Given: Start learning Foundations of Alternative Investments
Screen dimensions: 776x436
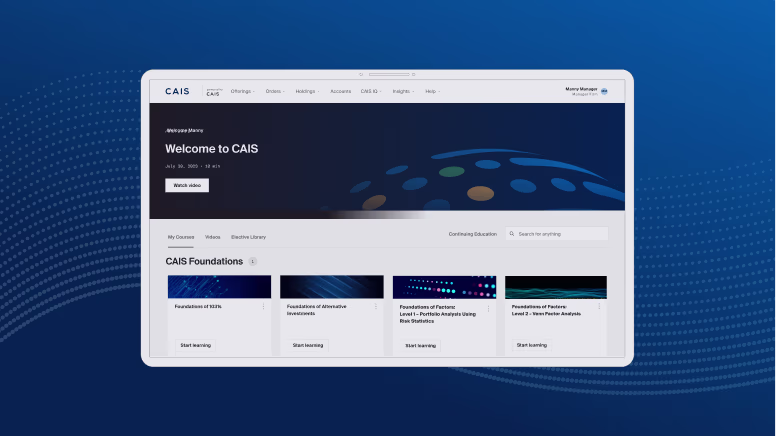Looking at the screenshot, I should 307,345.
